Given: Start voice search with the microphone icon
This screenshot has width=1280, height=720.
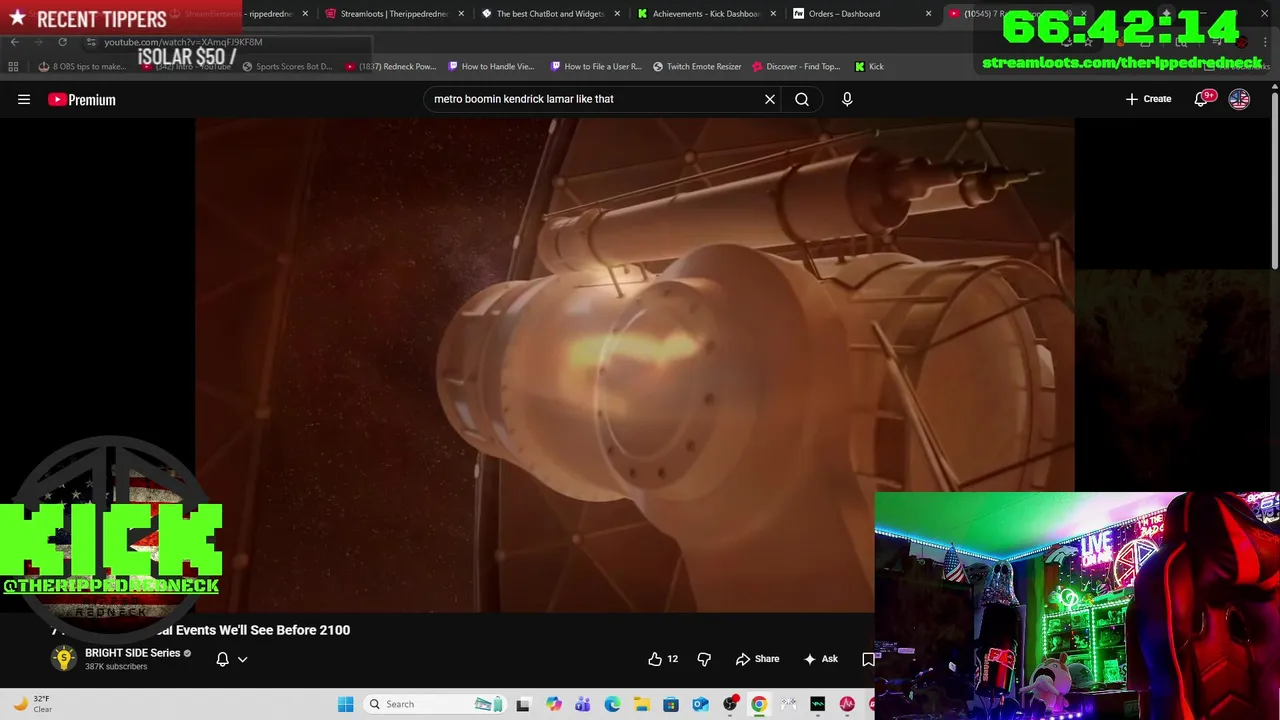Looking at the screenshot, I should (847, 99).
